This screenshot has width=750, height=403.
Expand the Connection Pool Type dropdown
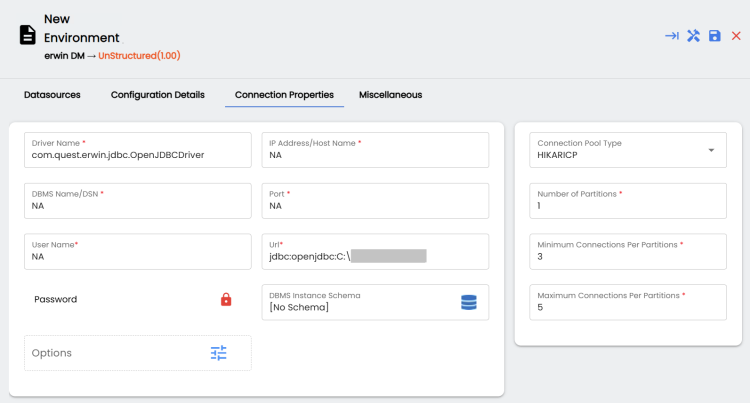click(x=711, y=150)
